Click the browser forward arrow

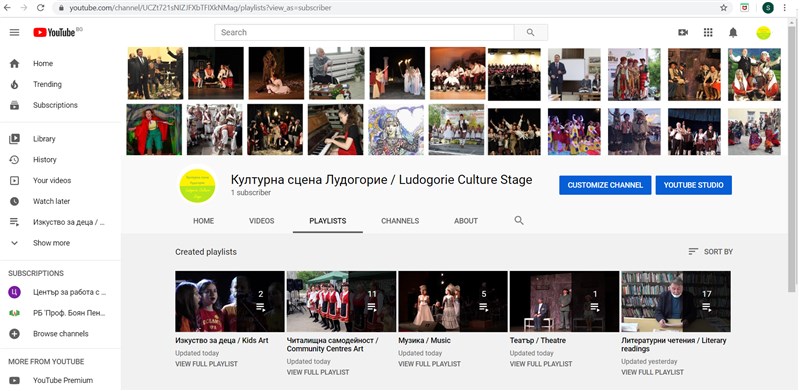point(23,8)
